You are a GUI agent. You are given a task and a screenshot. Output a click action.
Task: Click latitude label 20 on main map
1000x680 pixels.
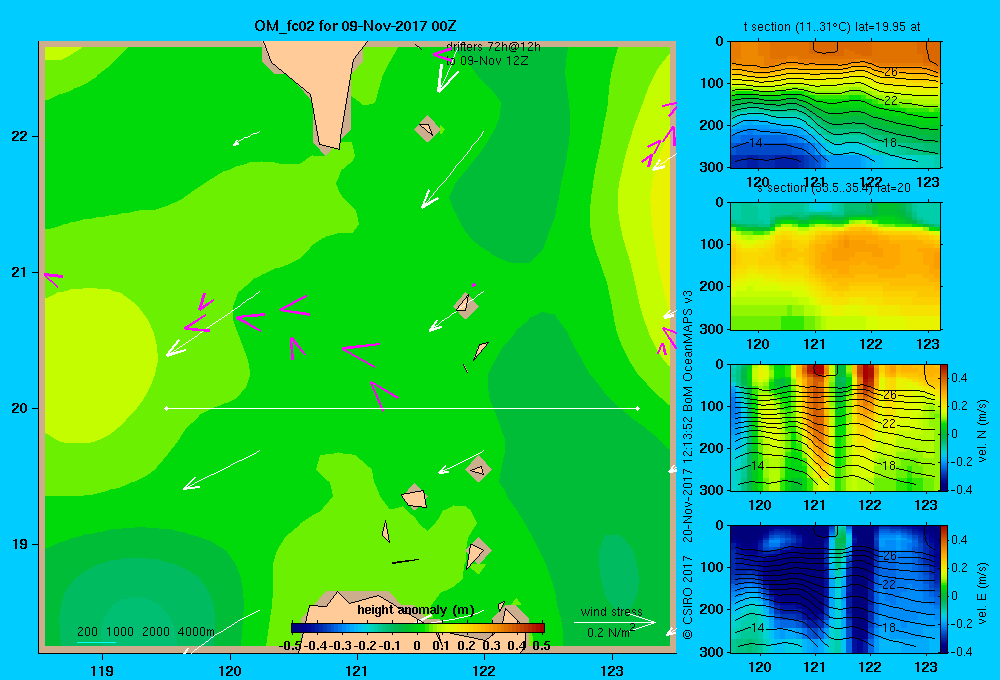[x=20, y=408]
